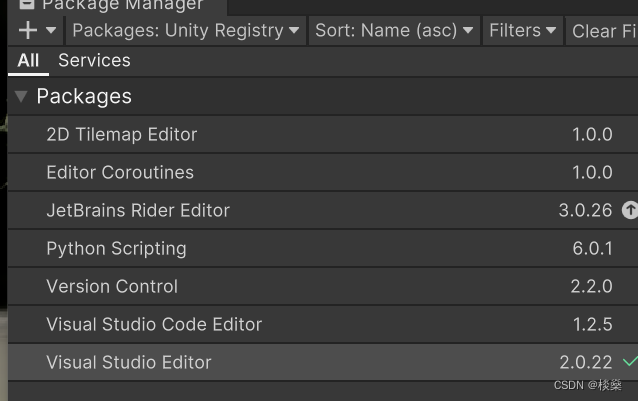This screenshot has height=401, width=638.
Task: Click the Clear Filters button
Action: tap(602, 31)
